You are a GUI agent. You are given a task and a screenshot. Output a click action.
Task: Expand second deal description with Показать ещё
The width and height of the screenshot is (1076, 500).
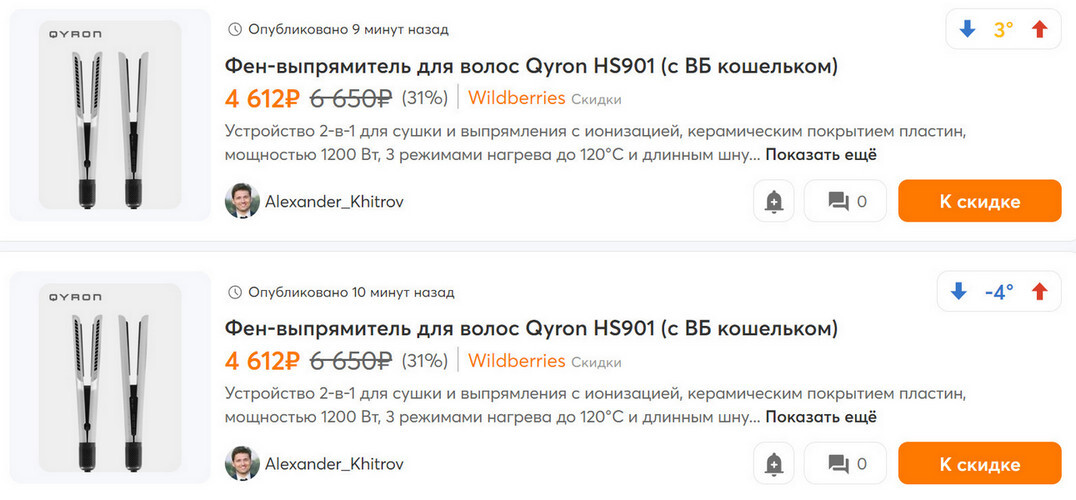click(x=821, y=417)
